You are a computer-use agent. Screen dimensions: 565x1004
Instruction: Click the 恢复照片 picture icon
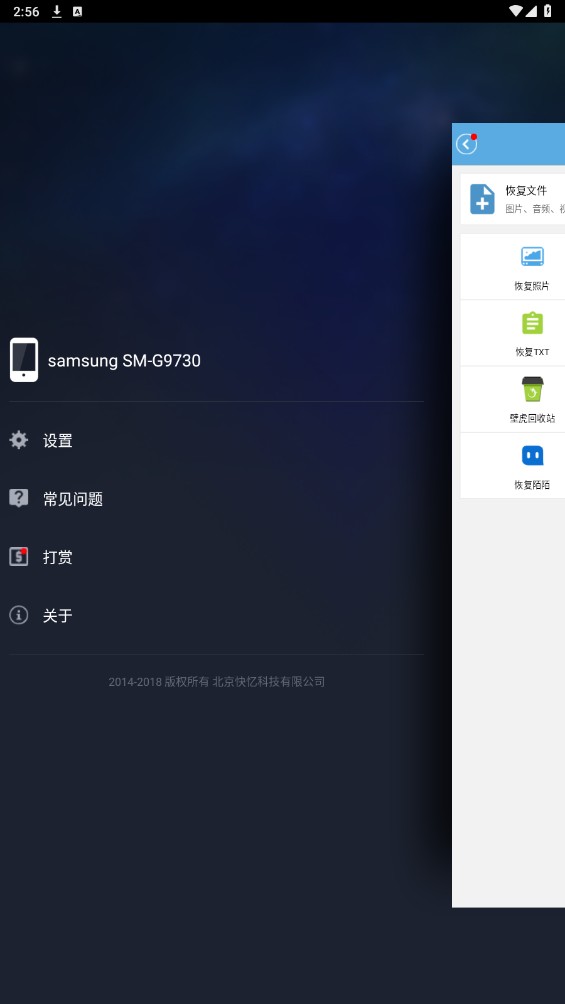click(x=532, y=256)
